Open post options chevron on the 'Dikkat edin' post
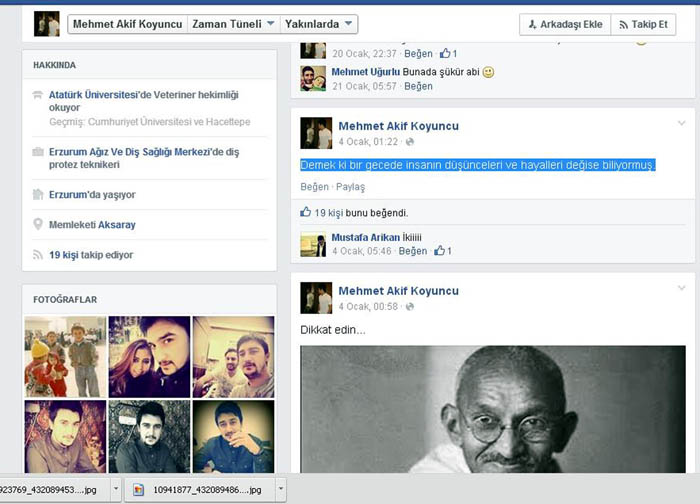Screen dimensions: 700x504 682,288
